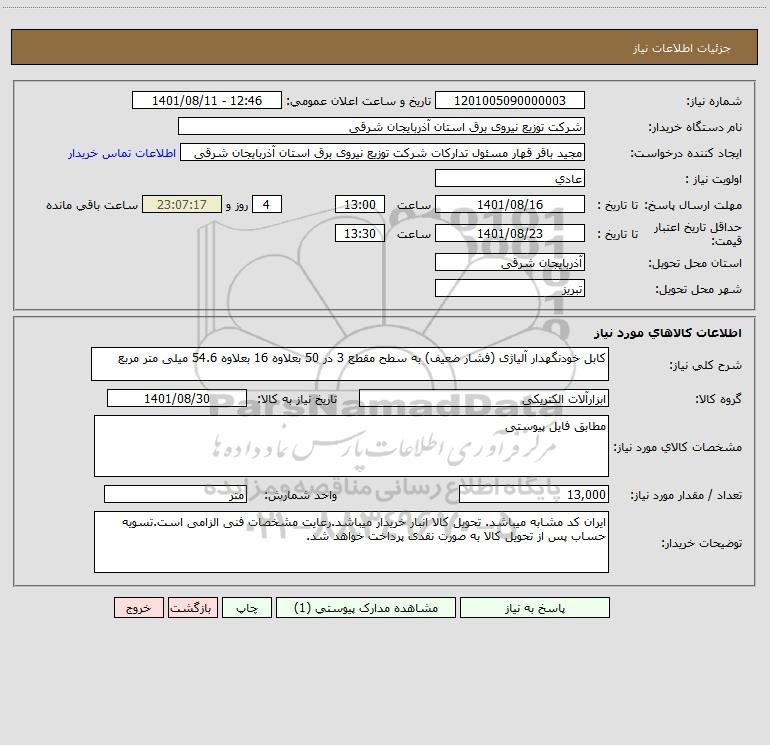Click the request creator field مجید باقر قهار
The image size is (770, 745).
pyautogui.click(x=382, y=152)
